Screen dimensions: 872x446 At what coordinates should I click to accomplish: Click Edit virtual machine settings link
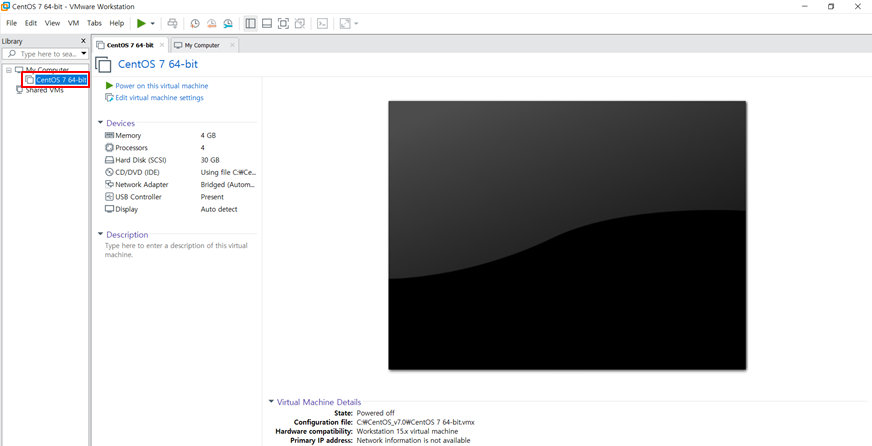coord(160,98)
